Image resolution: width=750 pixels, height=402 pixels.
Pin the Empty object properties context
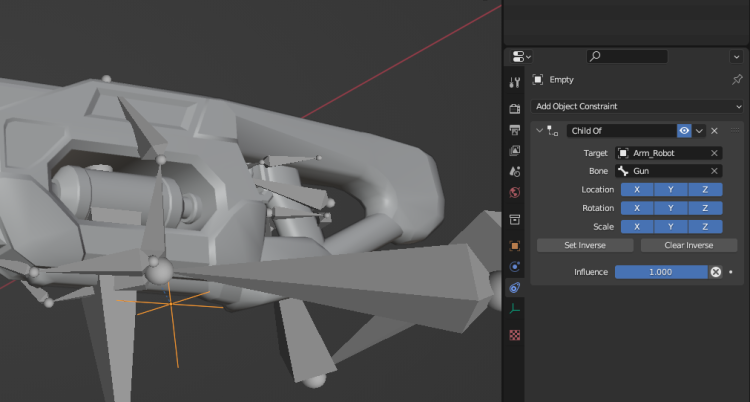(737, 80)
